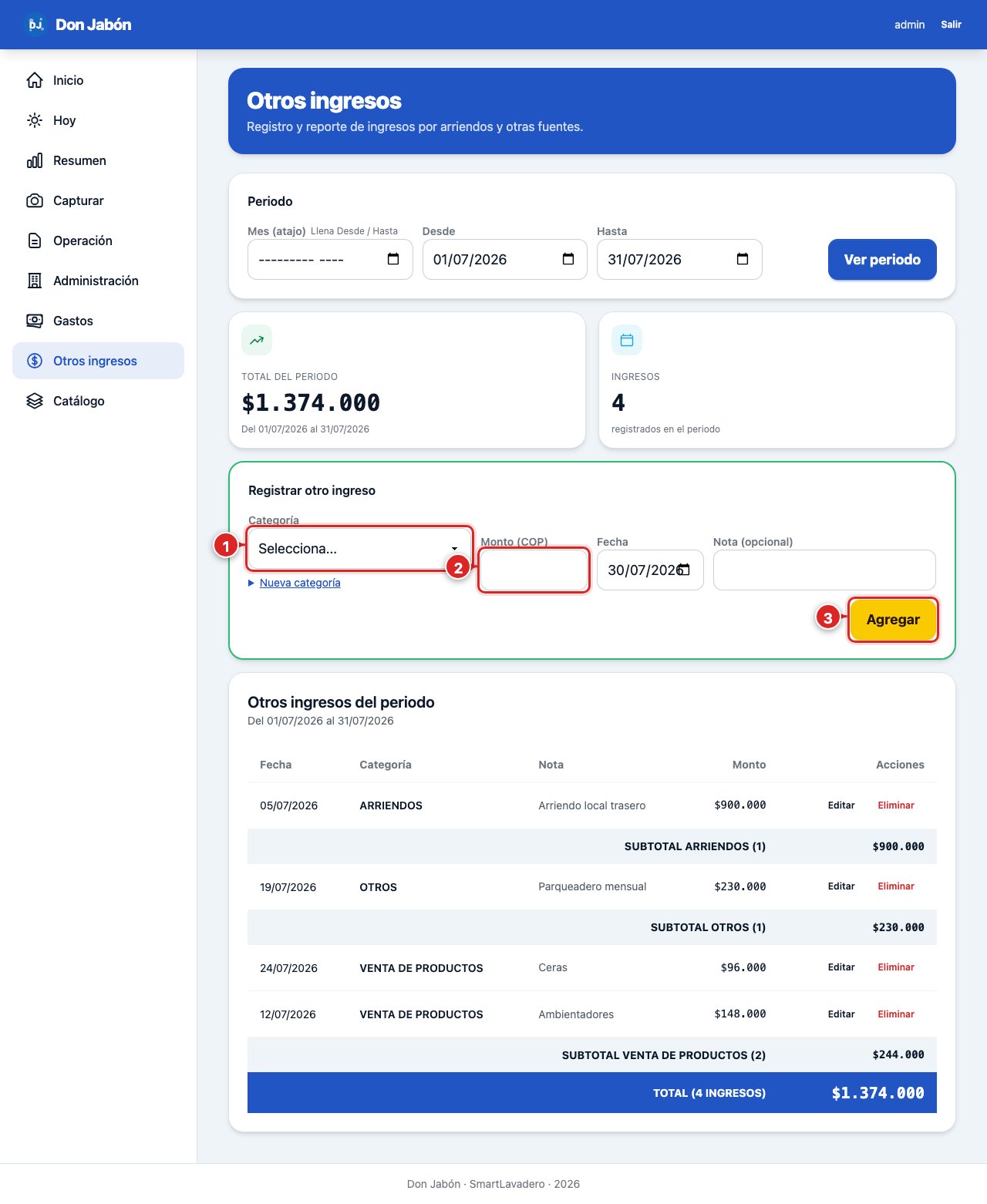Click the Nueva categoría link
This screenshot has height=1204, width=987.
[x=300, y=583]
